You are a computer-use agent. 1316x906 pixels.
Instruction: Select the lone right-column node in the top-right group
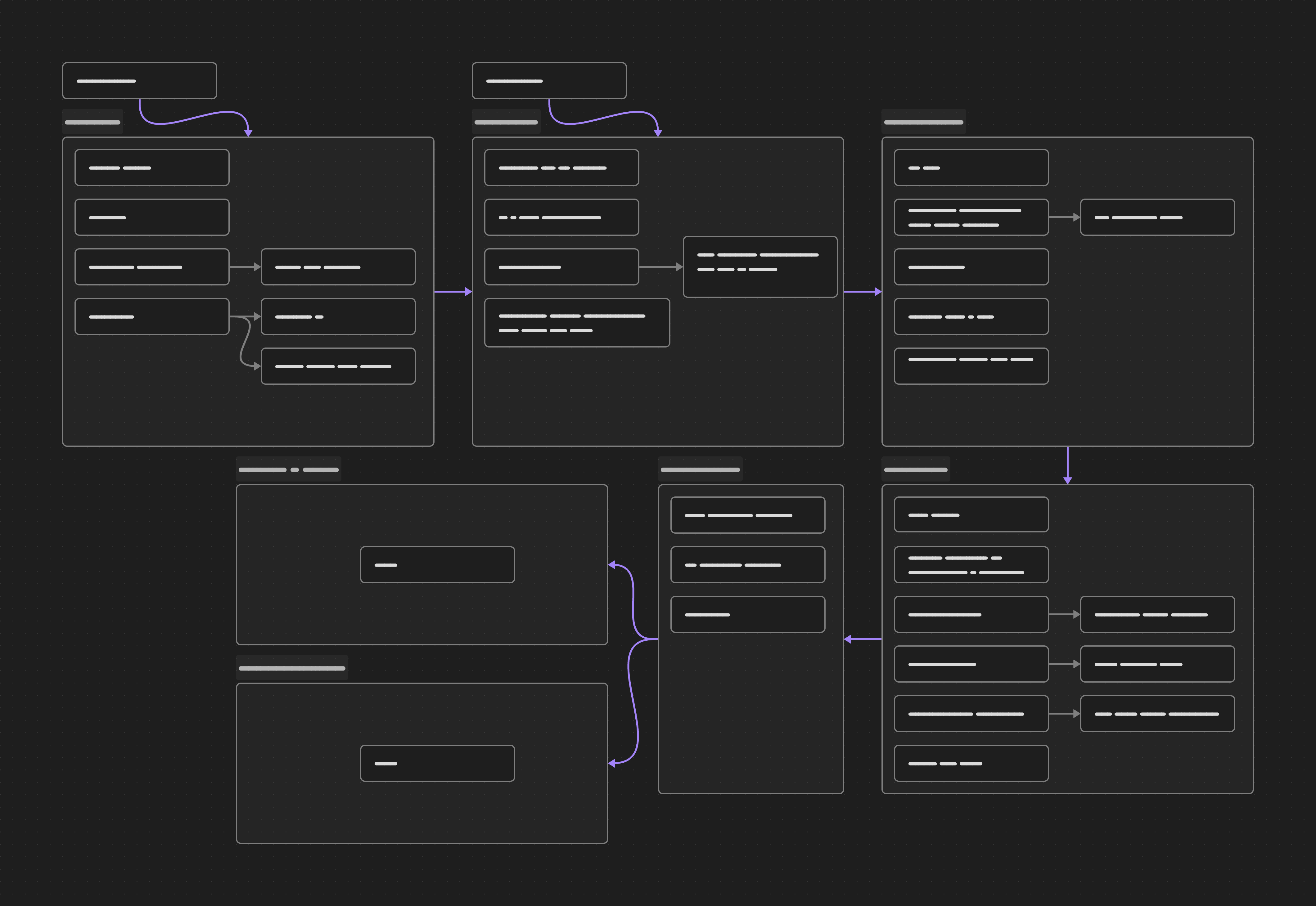(x=1156, y=217)
